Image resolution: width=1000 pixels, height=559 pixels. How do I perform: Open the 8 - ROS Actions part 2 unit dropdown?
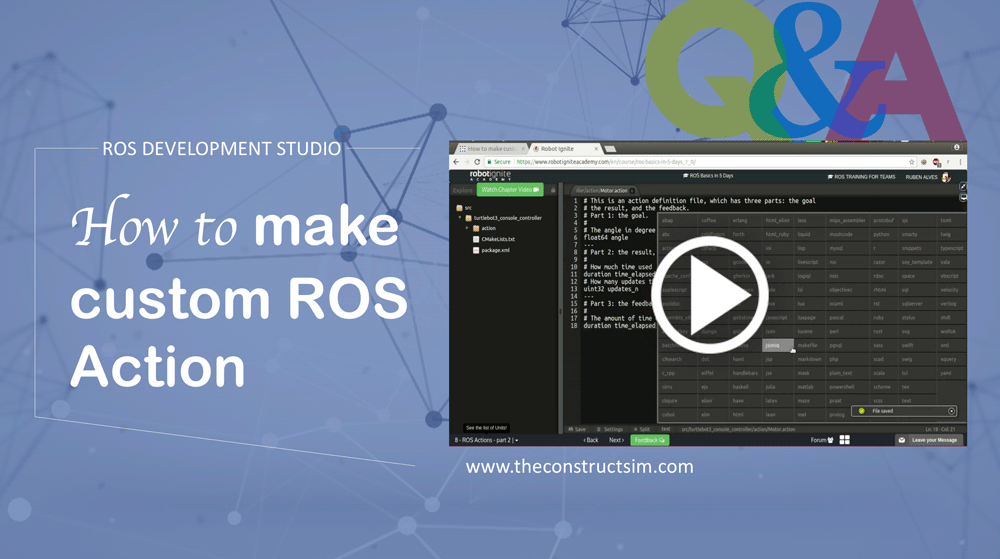(486, 440)
